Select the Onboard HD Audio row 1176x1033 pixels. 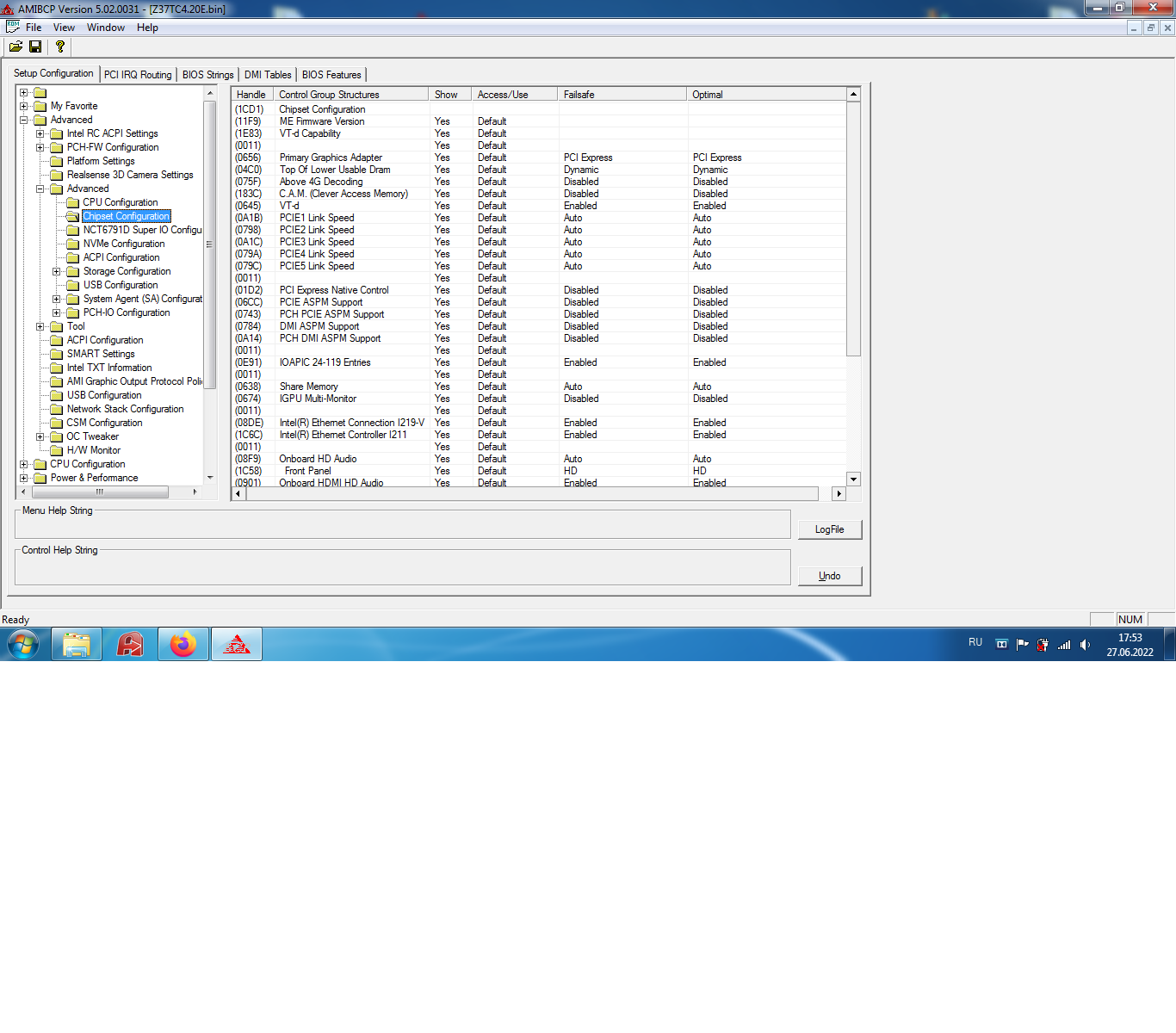[x=540, y=459]
